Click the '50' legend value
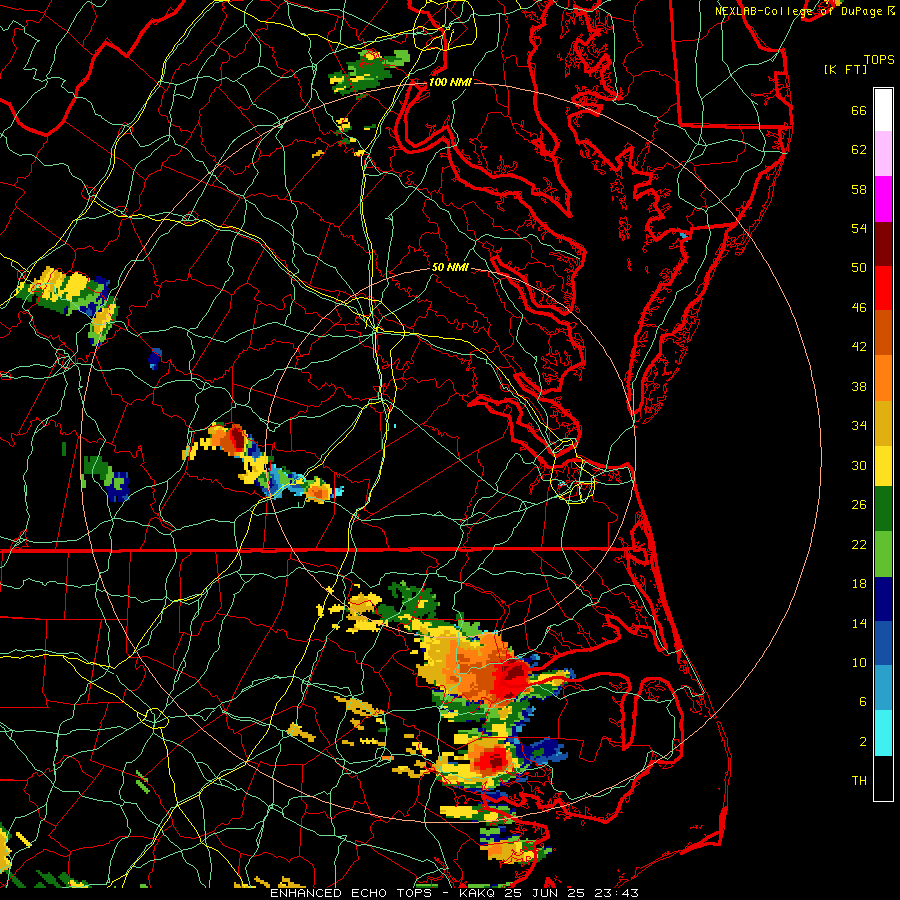This screenshot has height=900, width=900. [x=859, y=268]
